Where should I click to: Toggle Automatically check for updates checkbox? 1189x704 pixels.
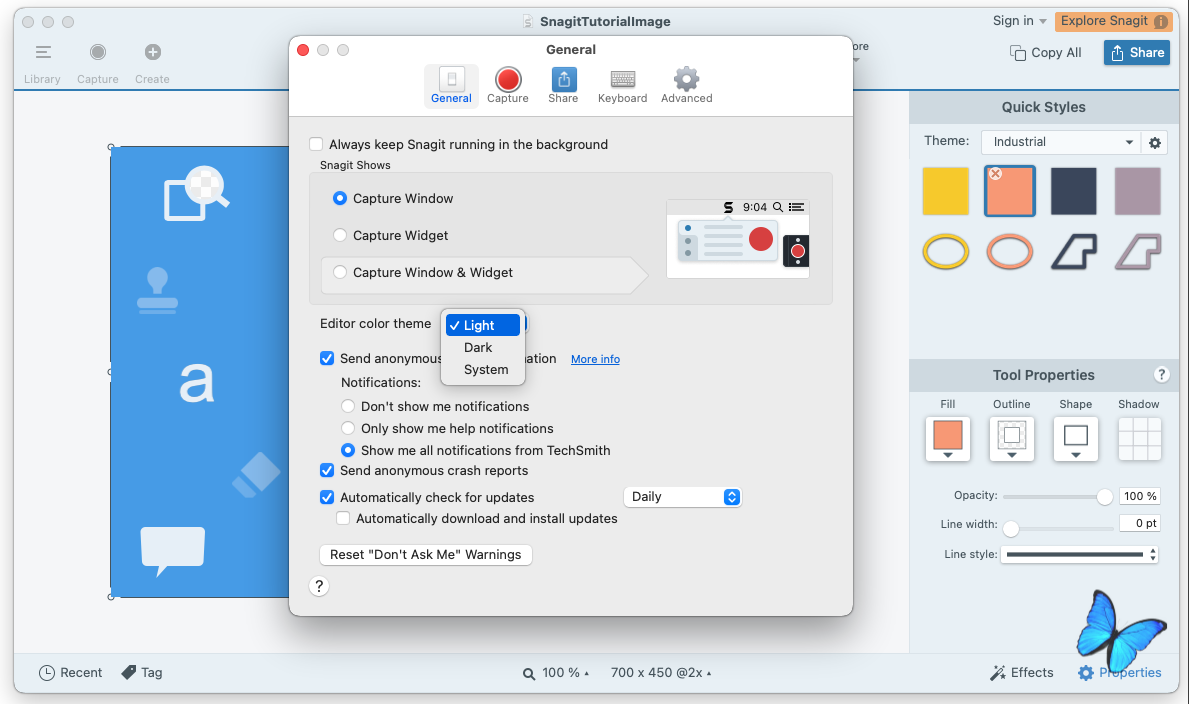[327, 497]
